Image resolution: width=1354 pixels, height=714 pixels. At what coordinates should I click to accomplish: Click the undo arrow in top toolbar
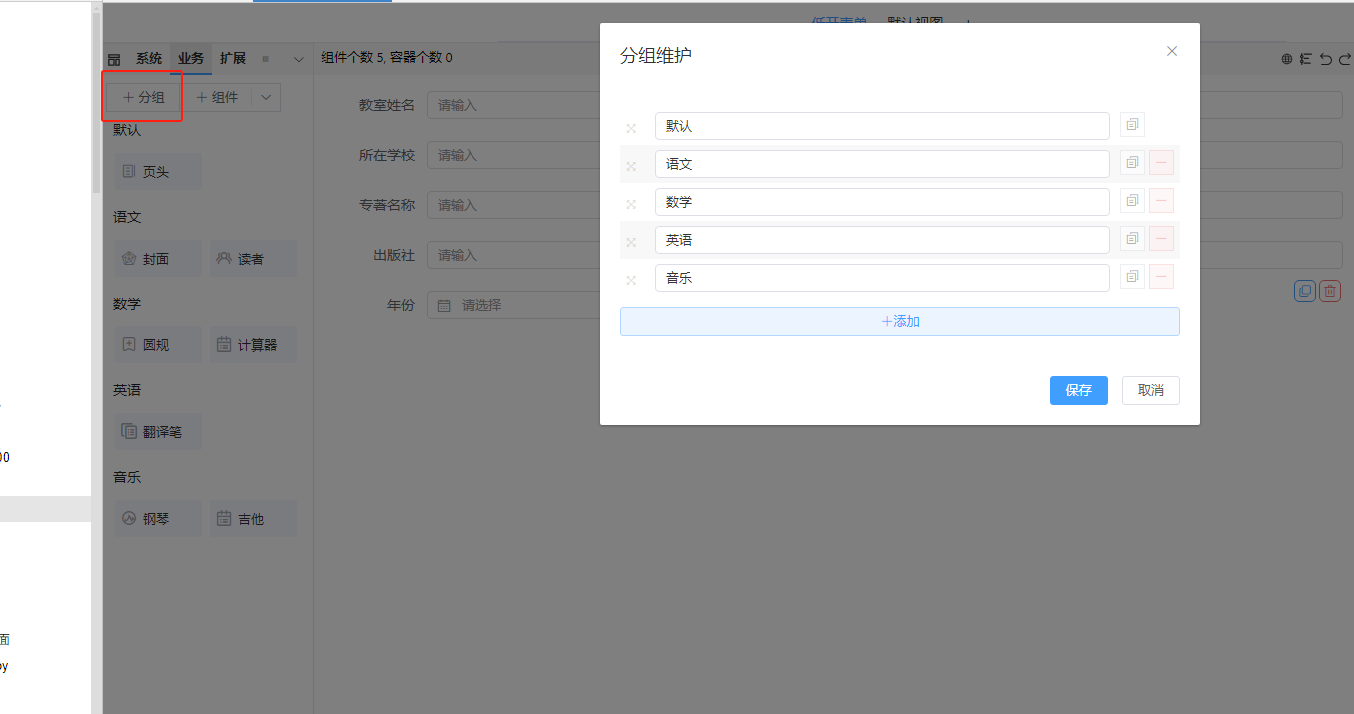1325,59
